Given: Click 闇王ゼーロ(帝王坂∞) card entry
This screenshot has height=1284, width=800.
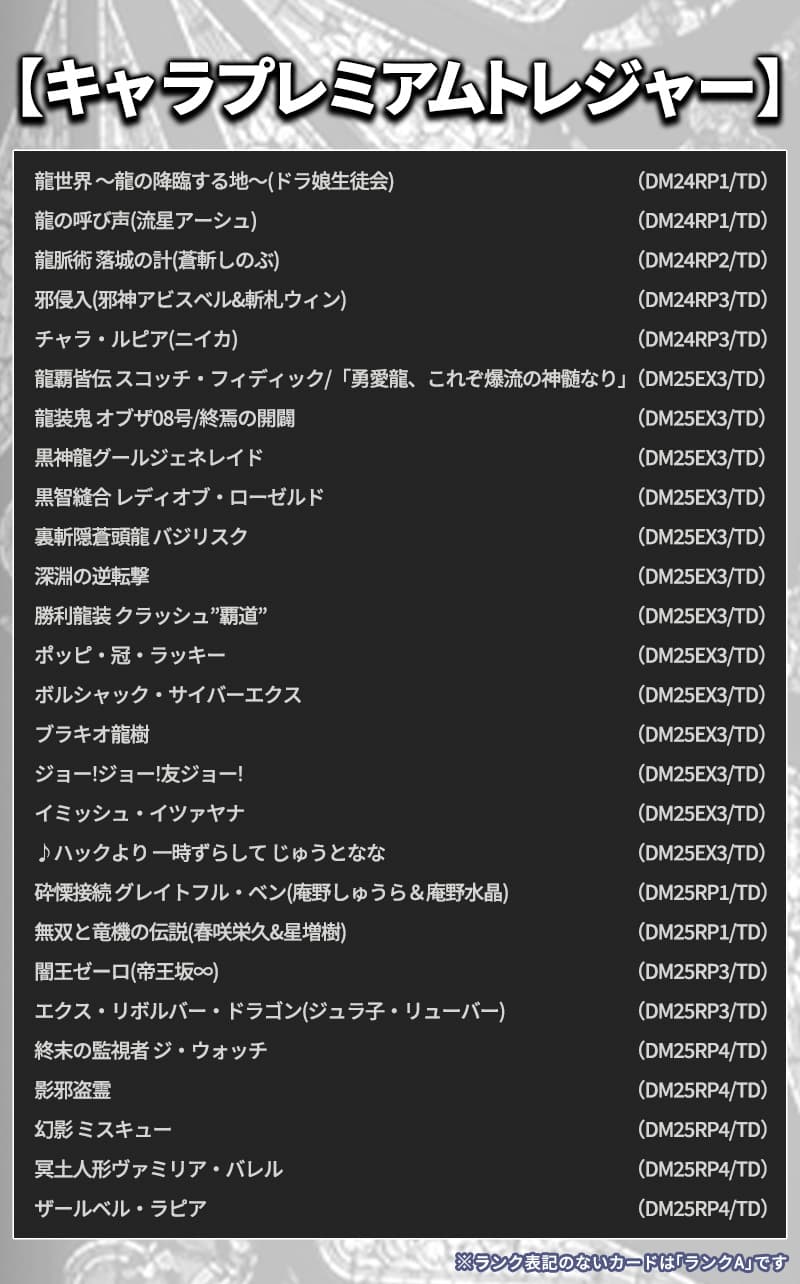Looking at the screenshot, I should click(126, 971).
